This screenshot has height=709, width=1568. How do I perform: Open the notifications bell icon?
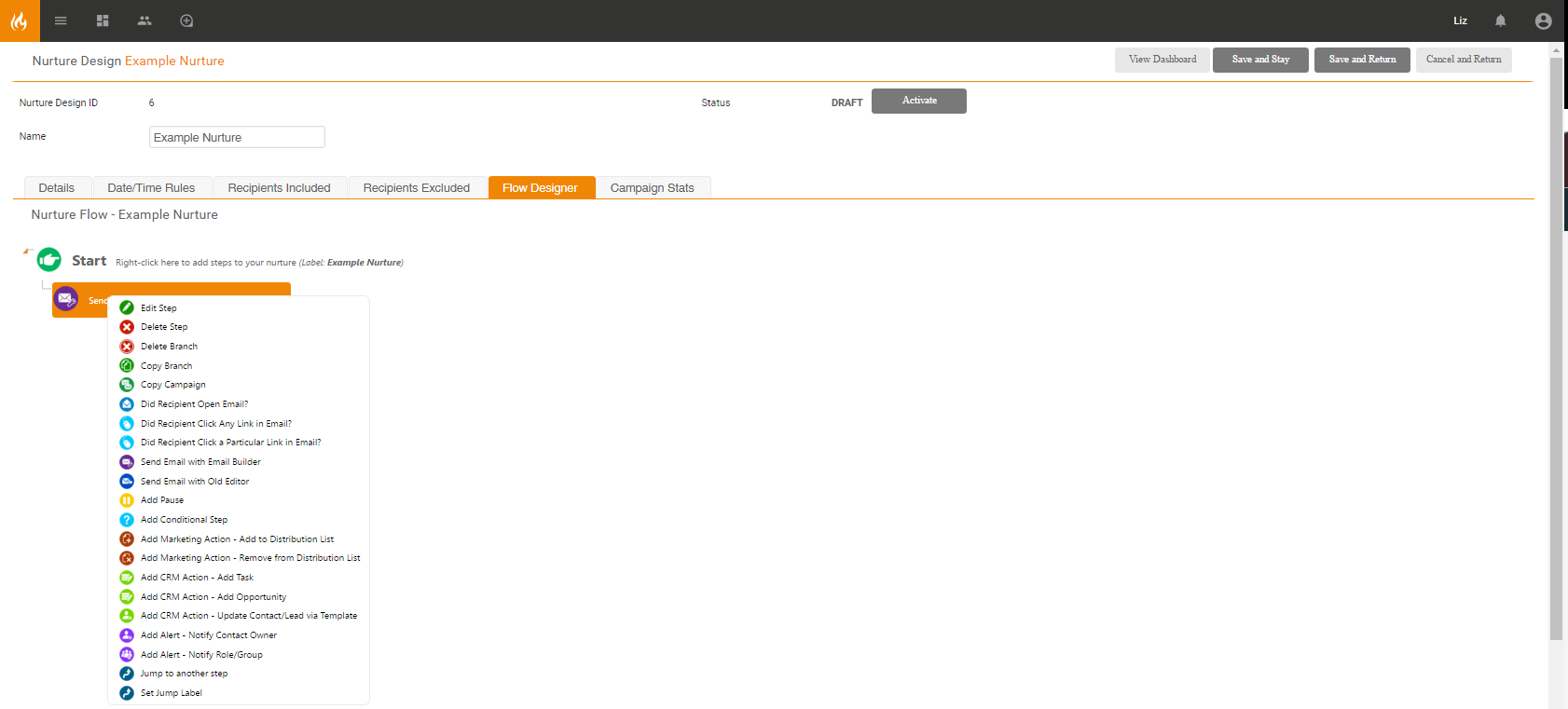click(1500, 20)
